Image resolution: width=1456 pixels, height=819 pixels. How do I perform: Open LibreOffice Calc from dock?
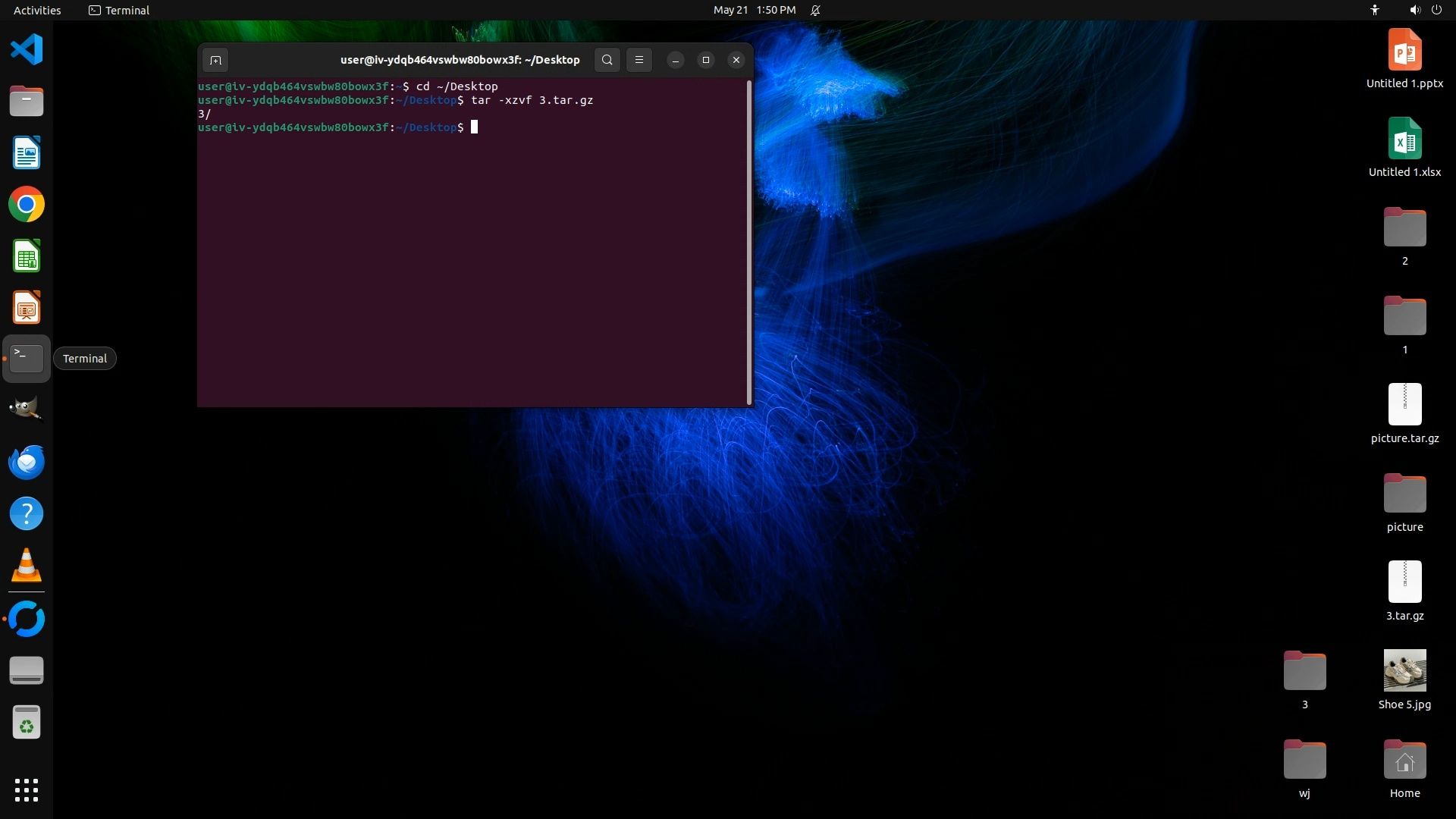[x=27, y=256]
